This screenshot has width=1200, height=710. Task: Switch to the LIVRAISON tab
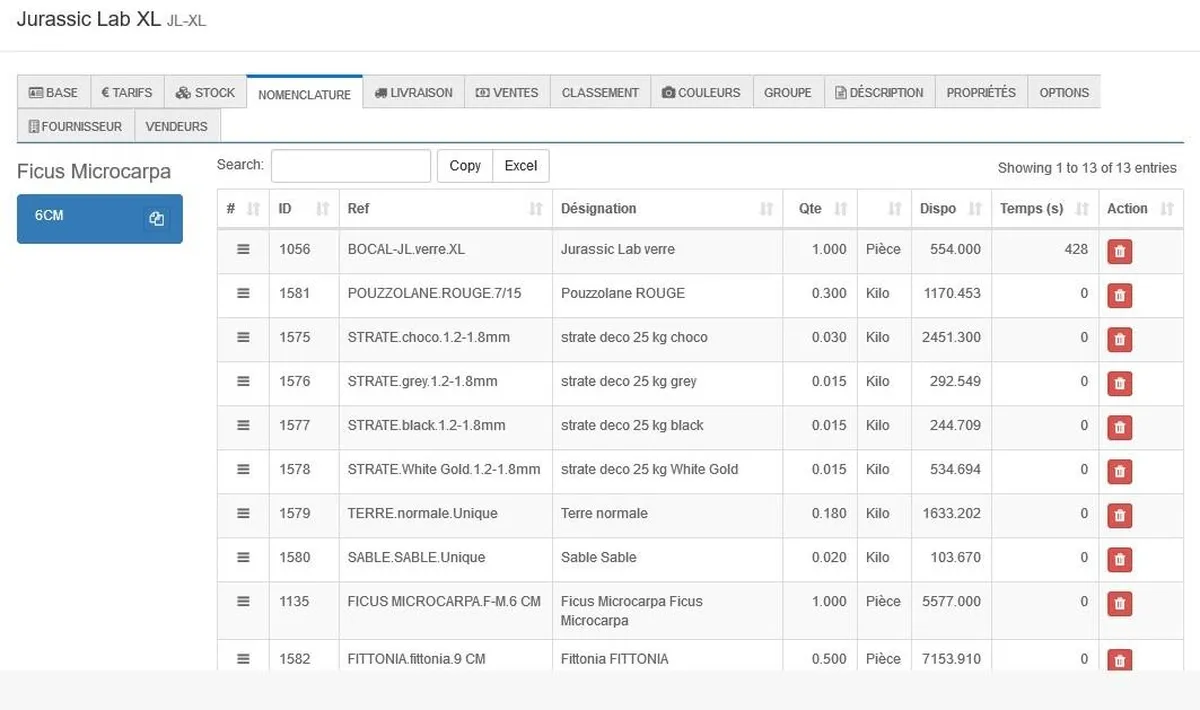click(413, 93)
